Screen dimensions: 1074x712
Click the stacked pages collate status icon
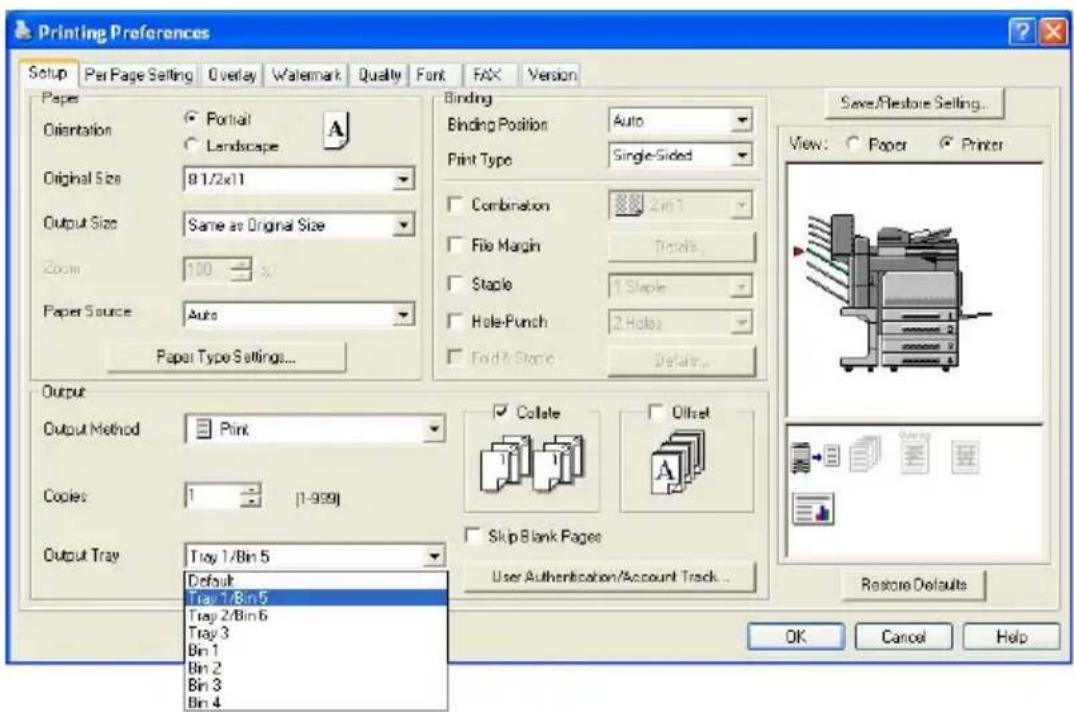[866, 454]
